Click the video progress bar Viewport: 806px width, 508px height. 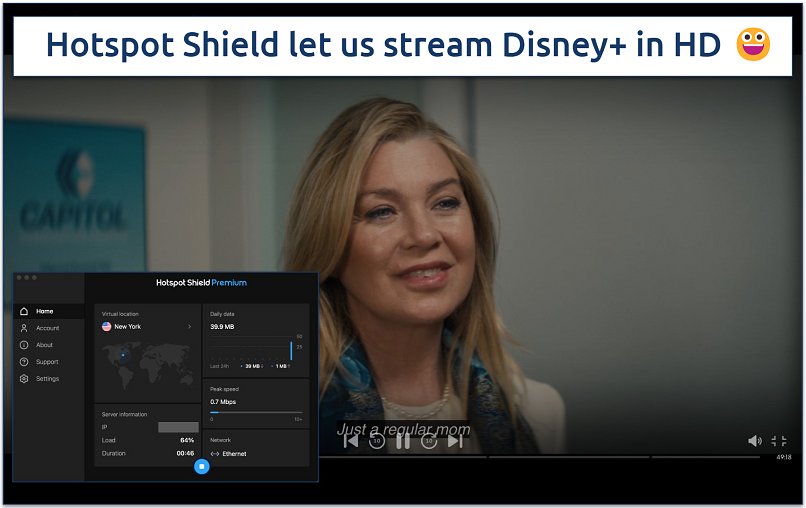coord(539,457)
